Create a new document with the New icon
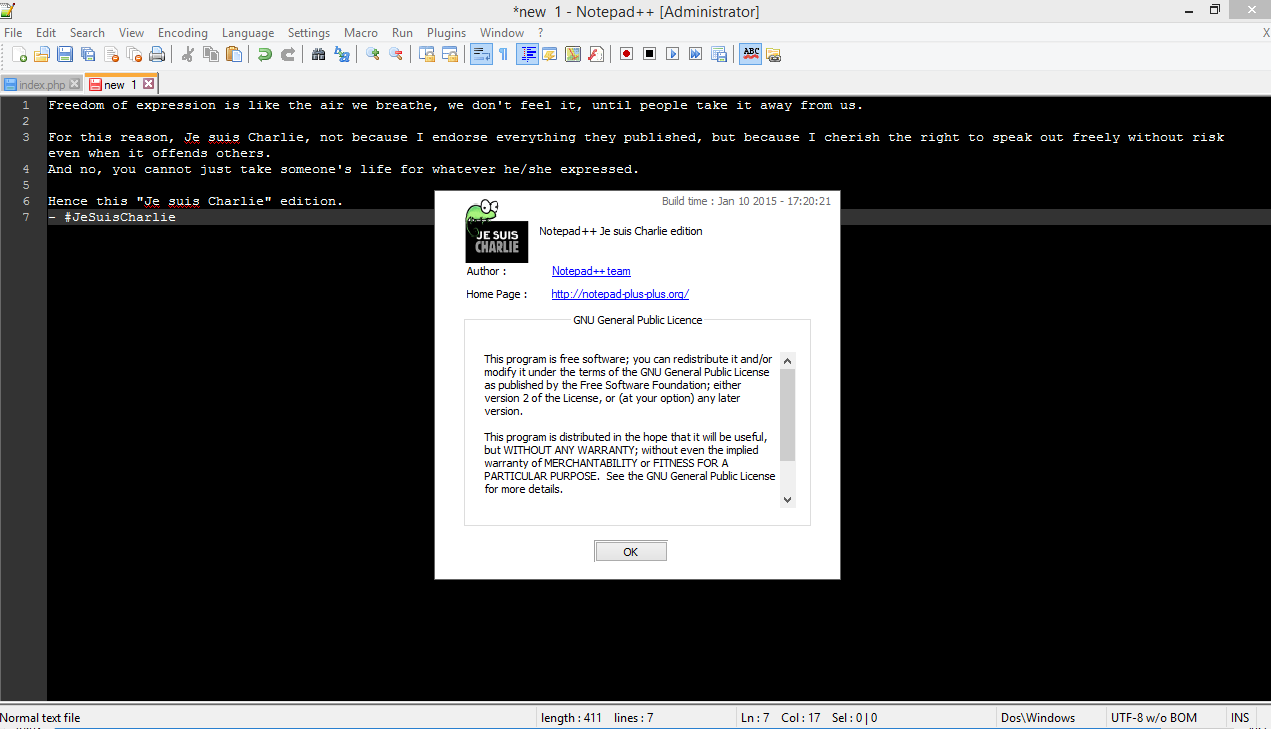The image size is (1271, 729). click(x=19, y=54)
